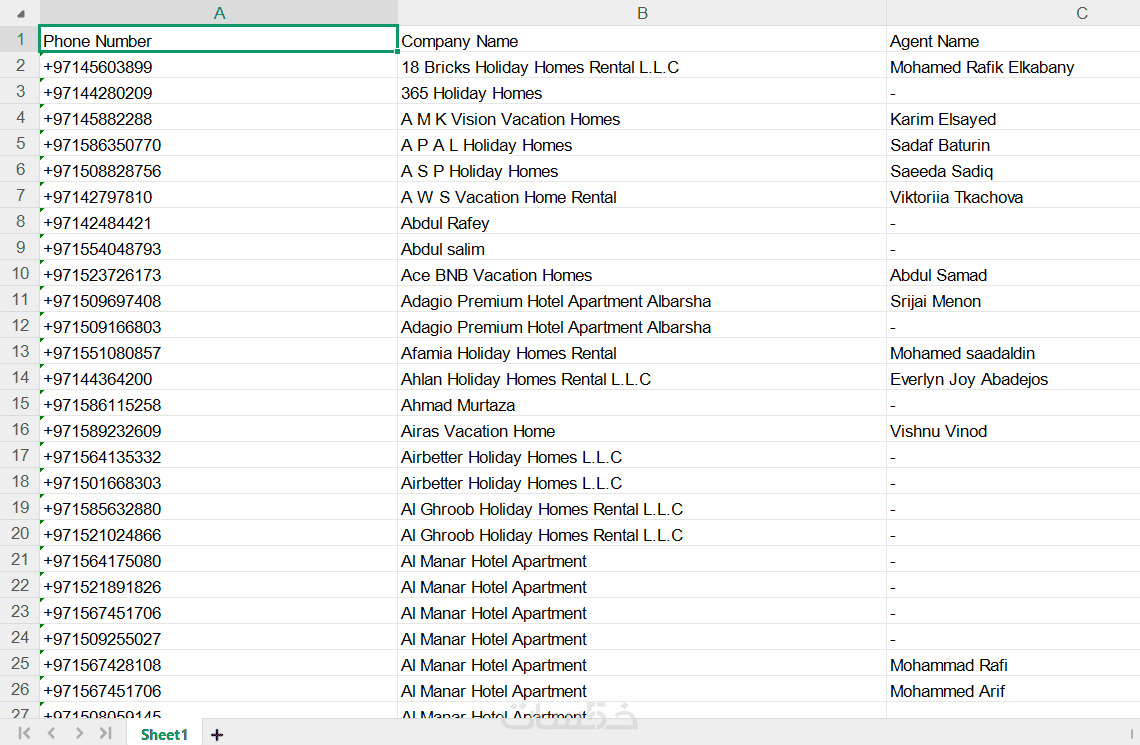
Task: Click the Phone Number header cell
Action: click(219, 41)
